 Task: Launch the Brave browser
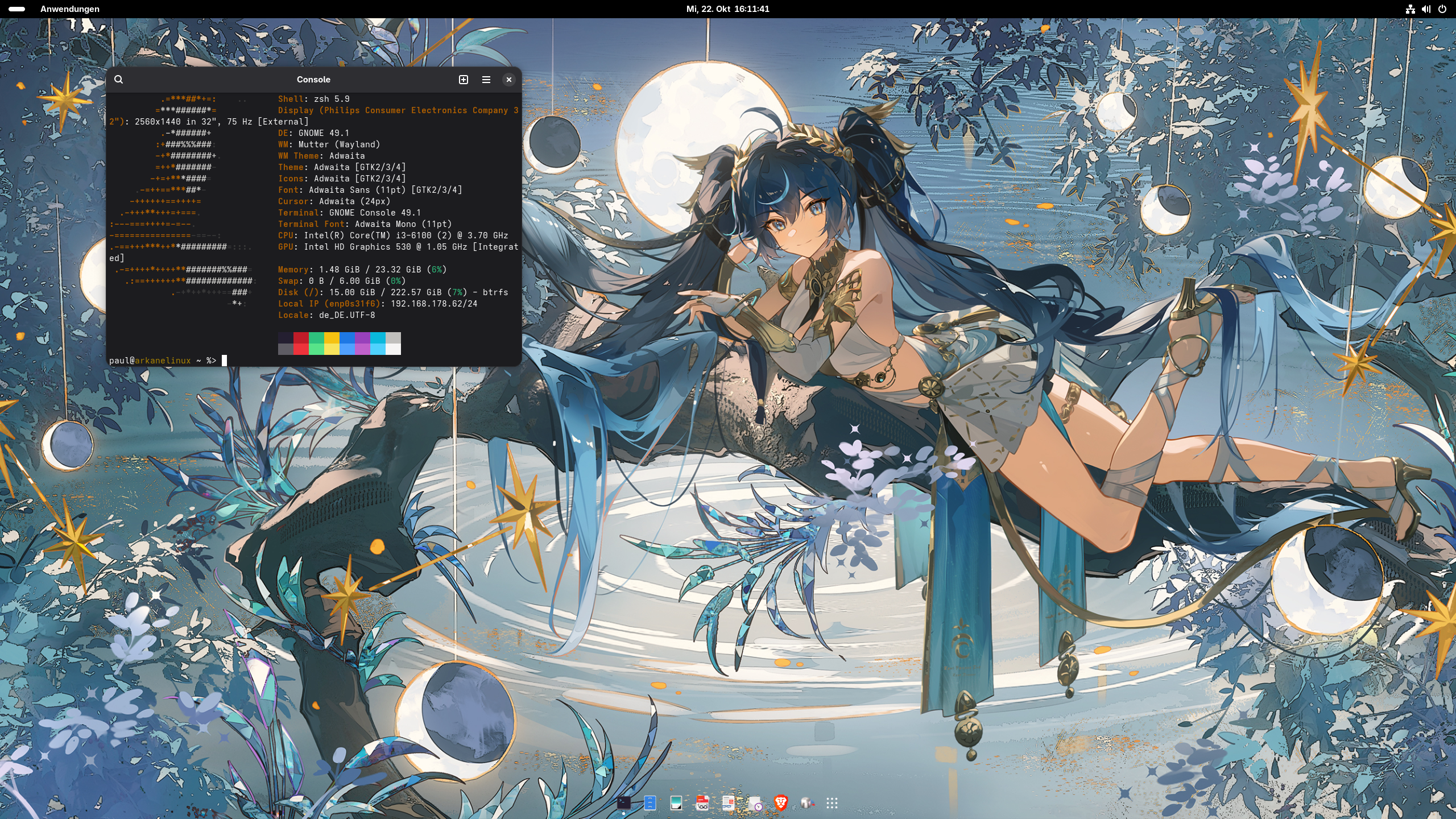781,803
